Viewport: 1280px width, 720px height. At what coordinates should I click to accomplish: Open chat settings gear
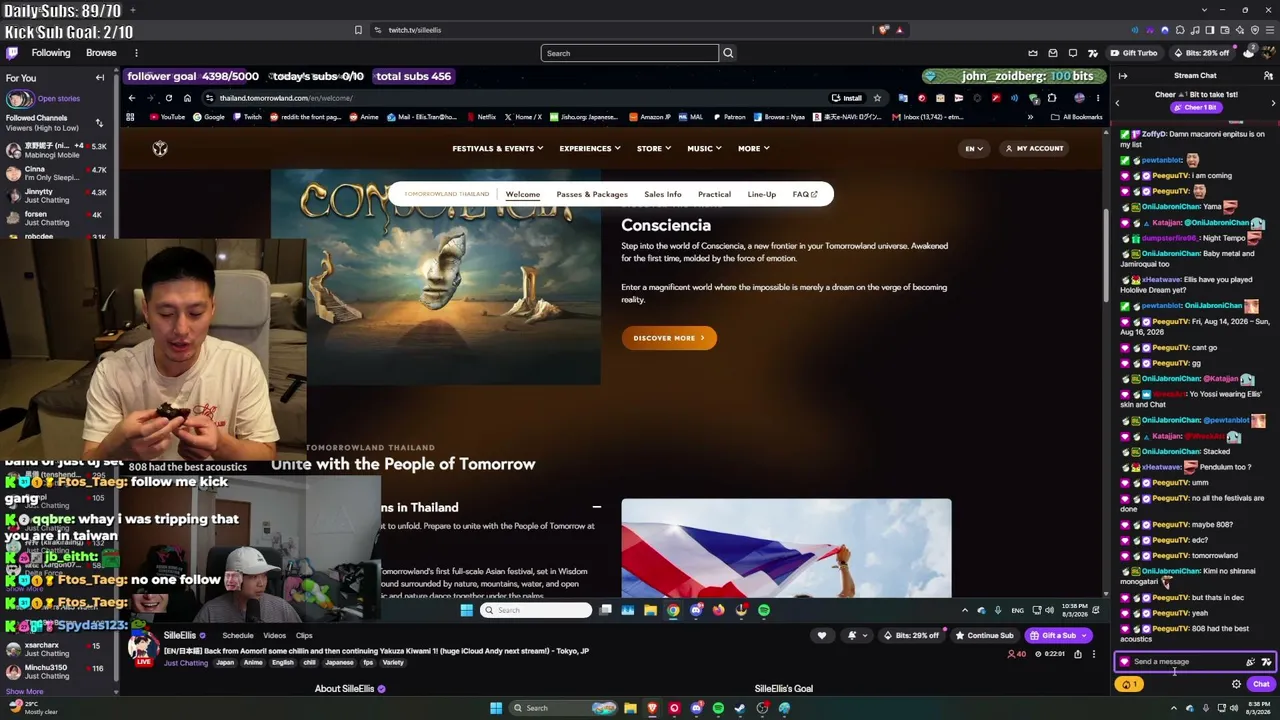point(1236,685)
